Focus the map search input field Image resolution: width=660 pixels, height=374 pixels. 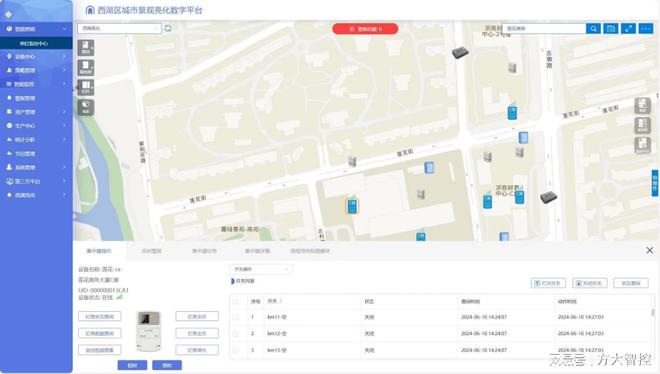pos(544,29)
